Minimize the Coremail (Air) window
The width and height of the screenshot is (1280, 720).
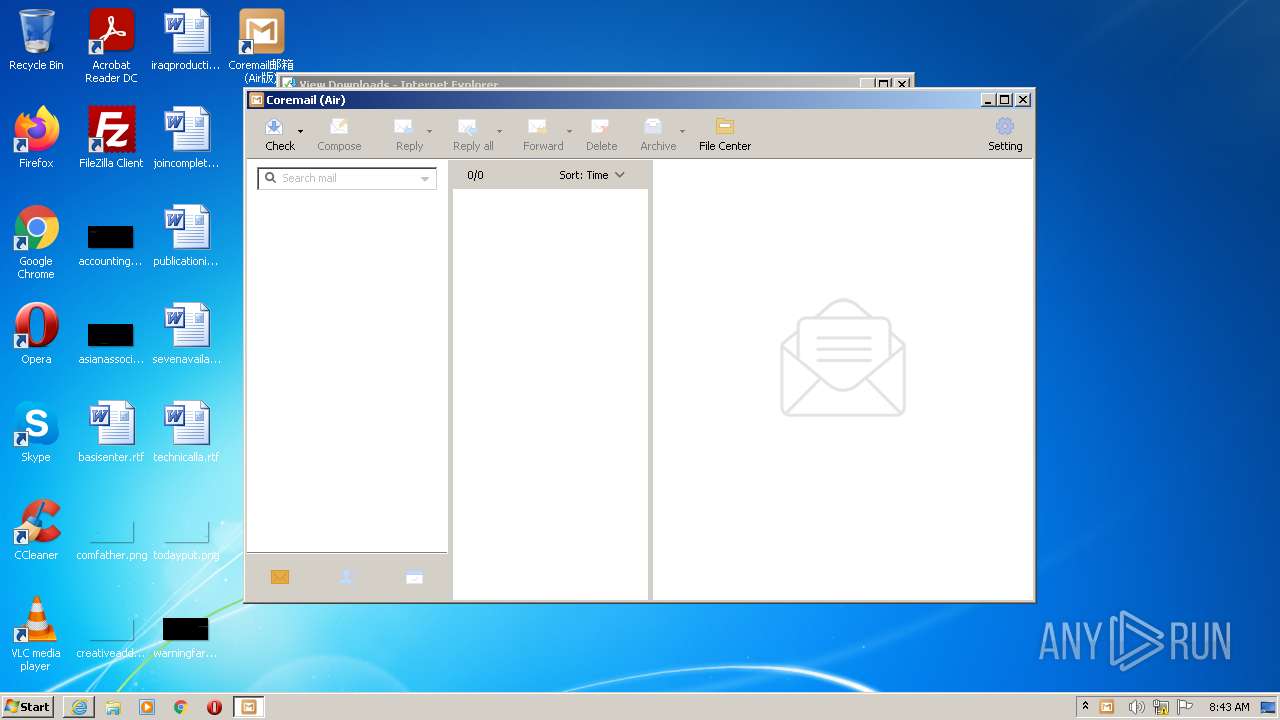point(988,100)
